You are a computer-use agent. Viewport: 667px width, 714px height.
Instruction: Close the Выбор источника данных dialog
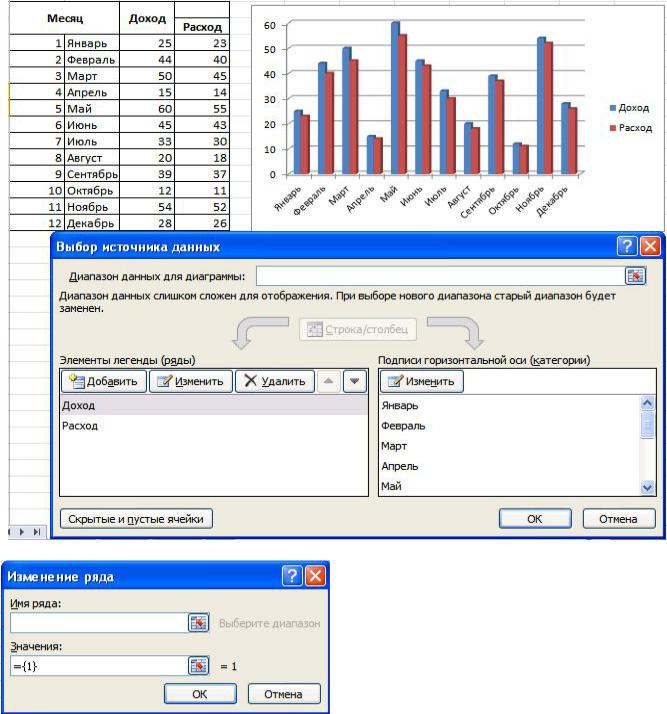coord(650,246)
